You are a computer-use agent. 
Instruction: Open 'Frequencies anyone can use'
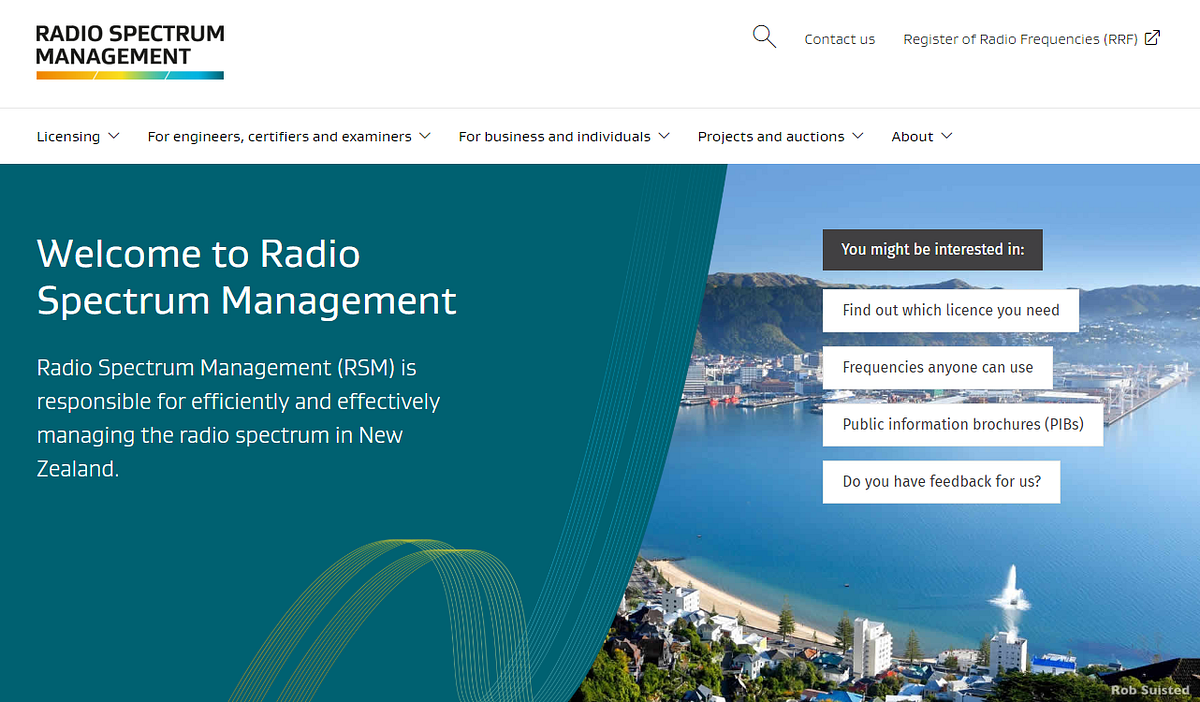coord(937,367)
